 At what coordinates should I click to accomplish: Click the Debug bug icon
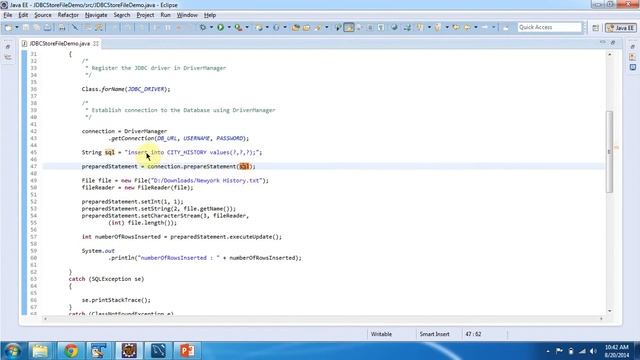(x=203, y=27)
